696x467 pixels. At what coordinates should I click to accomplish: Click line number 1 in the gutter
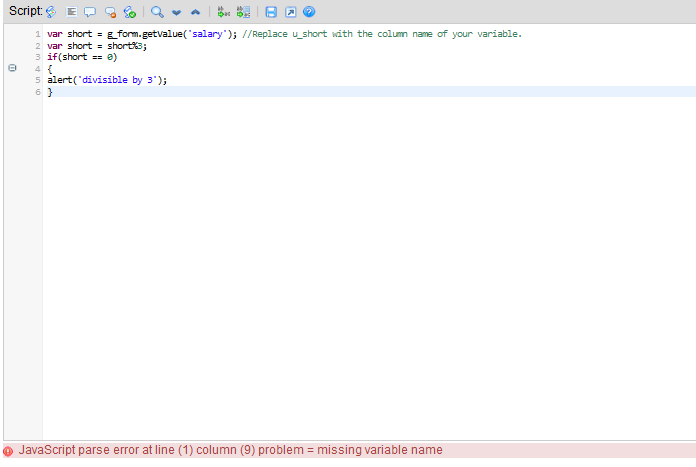tap(38, 34)
